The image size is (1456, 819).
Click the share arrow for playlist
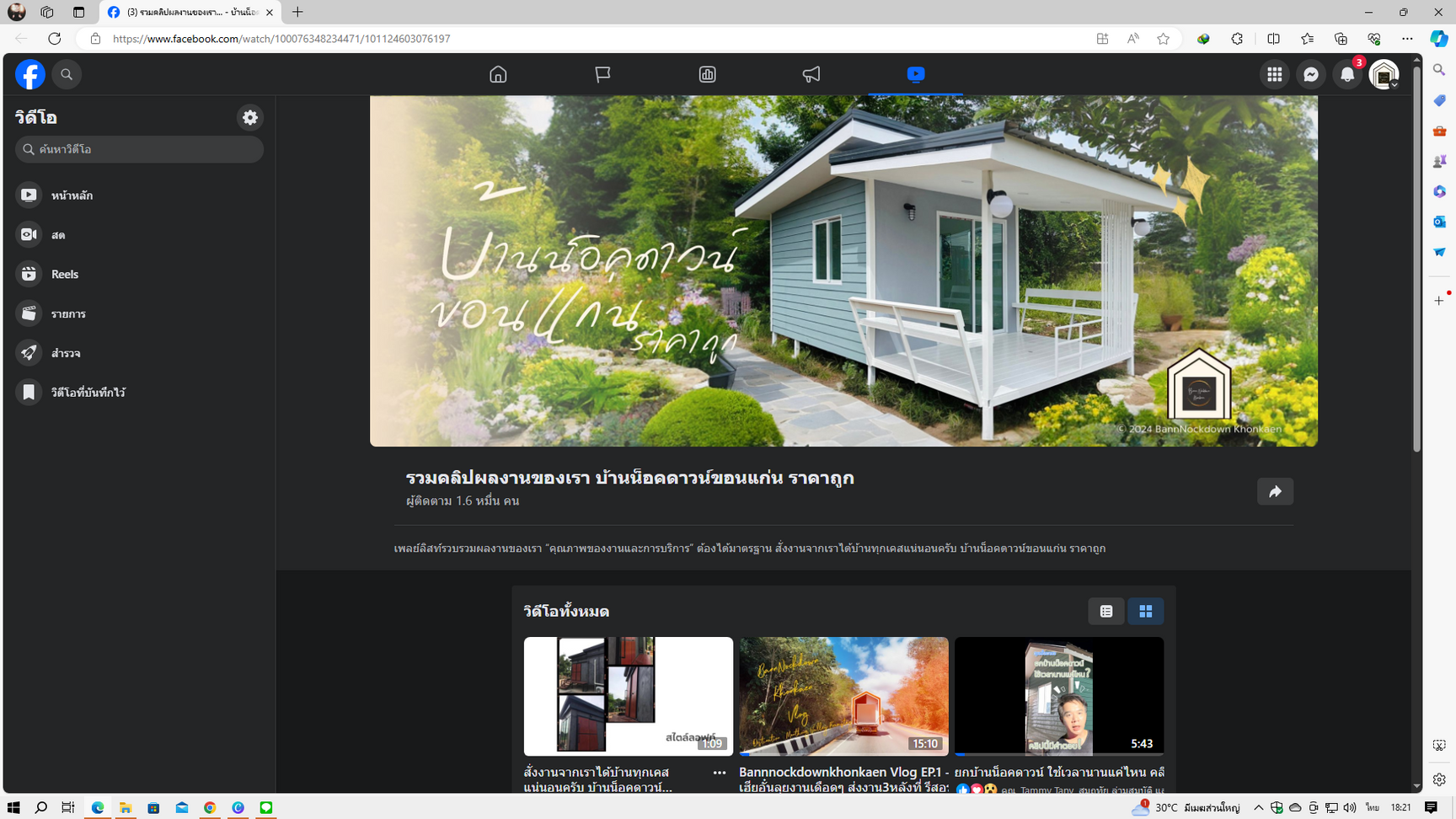pos(1275,492)
